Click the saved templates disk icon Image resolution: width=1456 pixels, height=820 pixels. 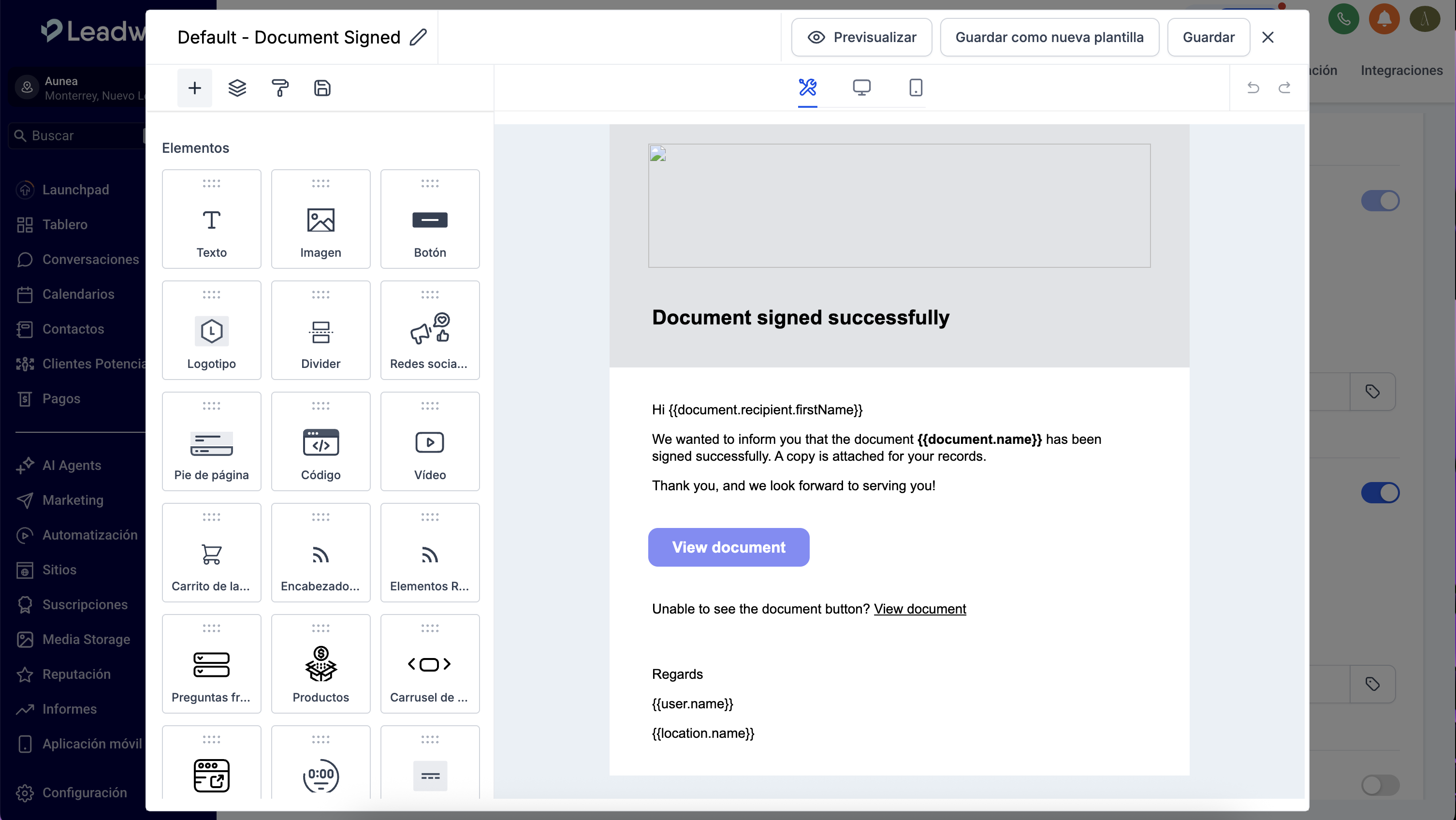322,88
